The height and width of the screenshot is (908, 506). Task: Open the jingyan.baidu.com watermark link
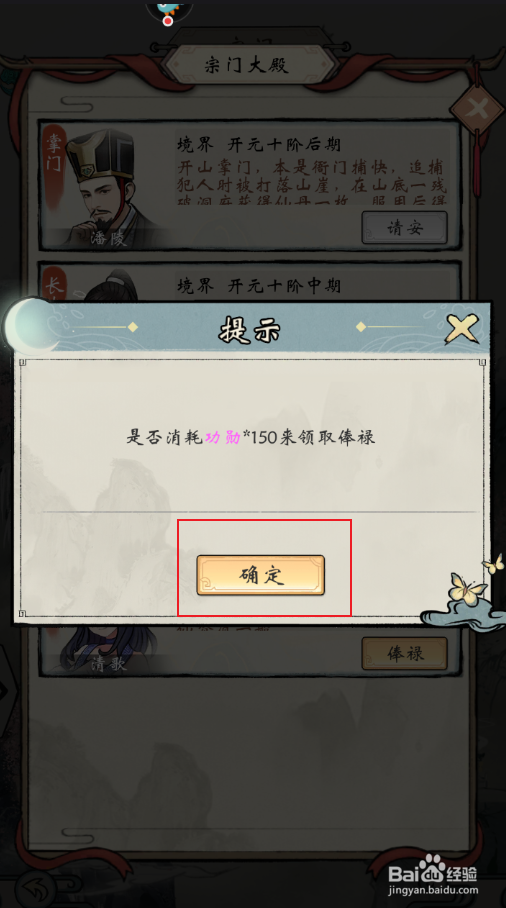(433, 890)
